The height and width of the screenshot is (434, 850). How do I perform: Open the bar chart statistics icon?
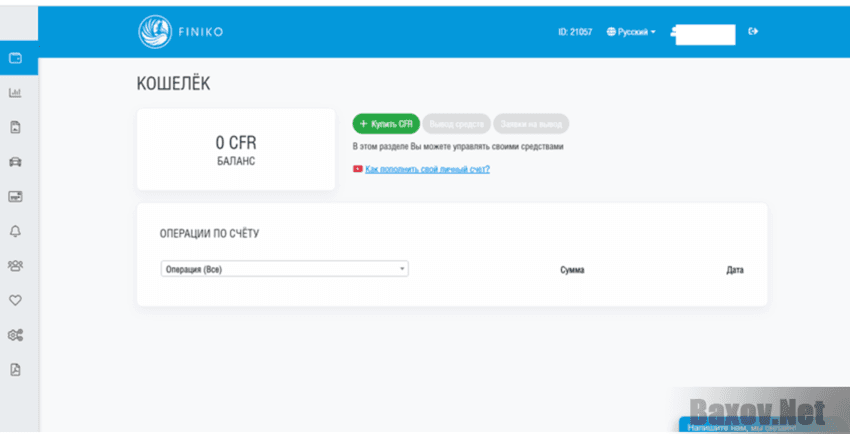pos(15,93)
